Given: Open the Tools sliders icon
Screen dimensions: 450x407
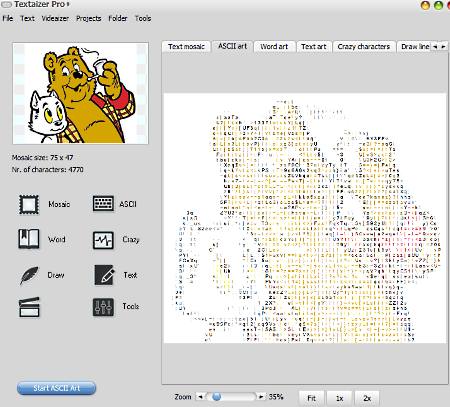Looking at the screenshot, I should [103, 307].
